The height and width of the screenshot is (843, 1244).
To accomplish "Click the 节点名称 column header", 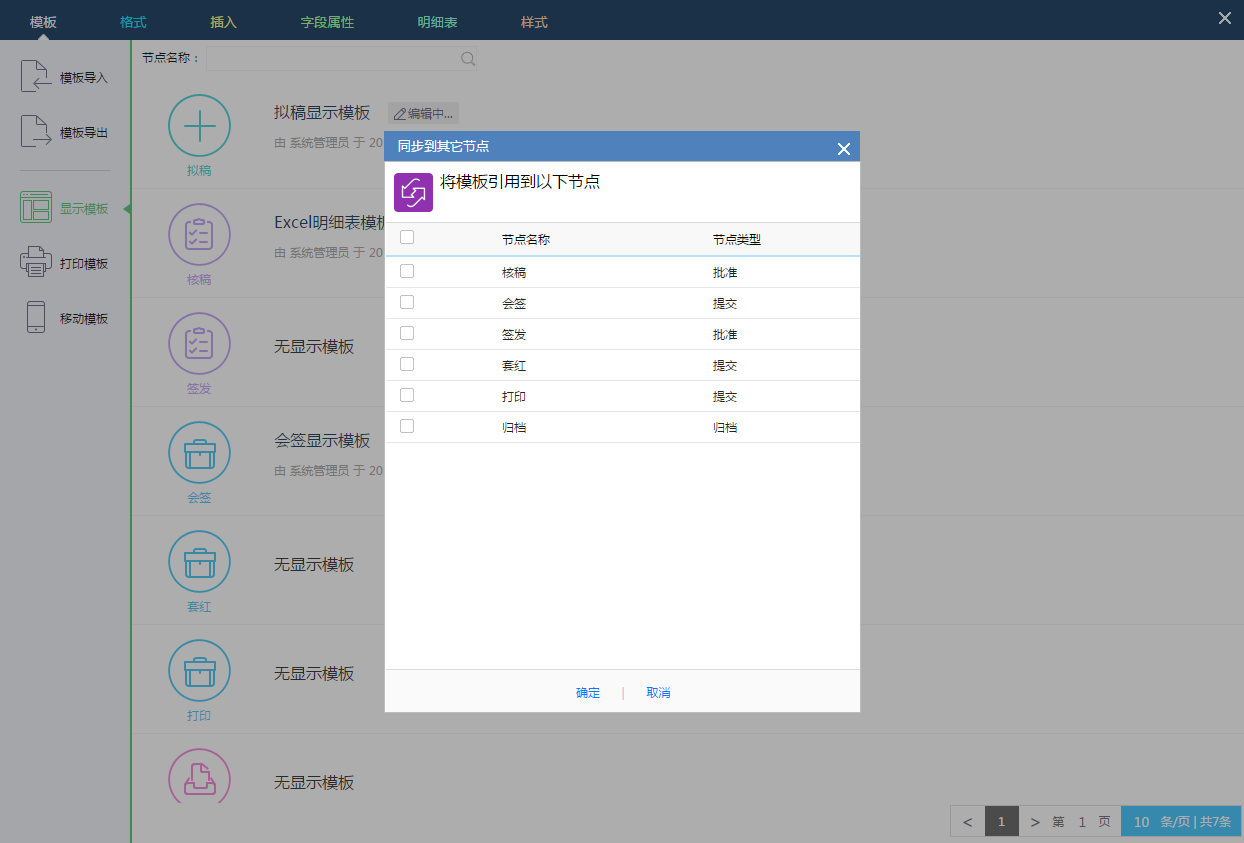I will [526, 240].
